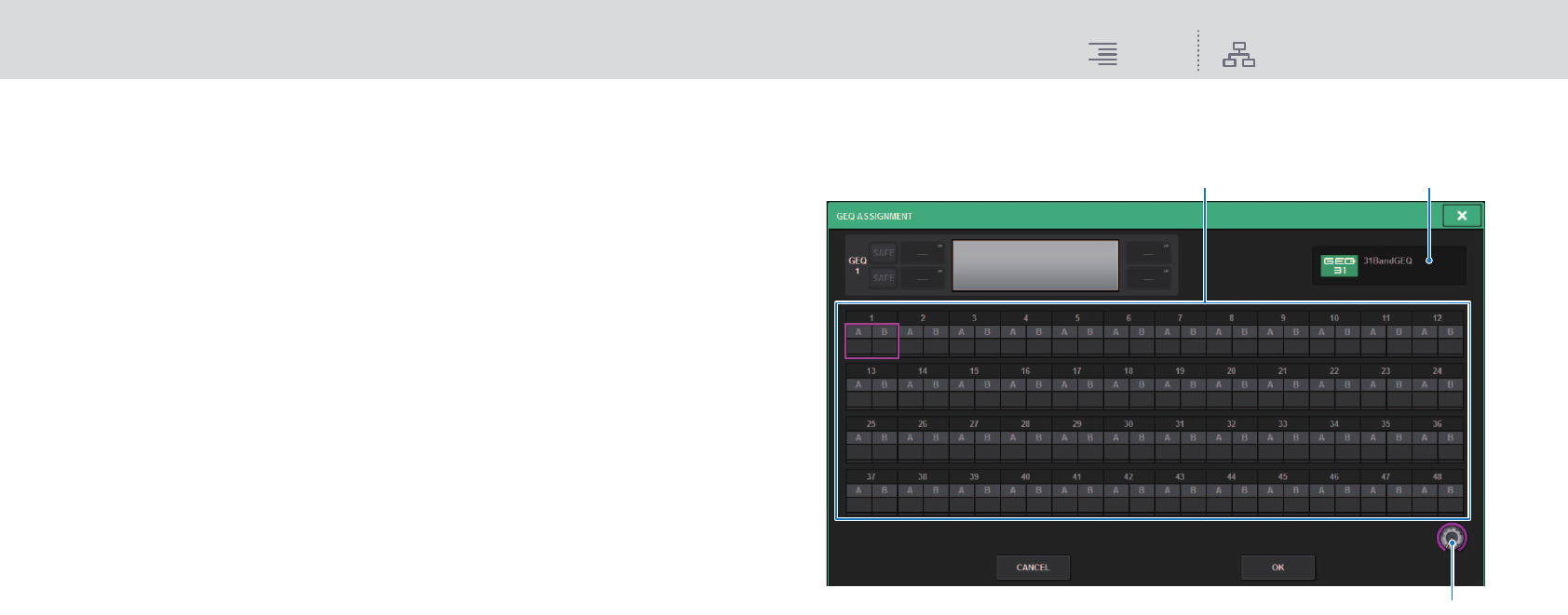
Task: Choose slot A of rack 9
Action: (1270, 341)
